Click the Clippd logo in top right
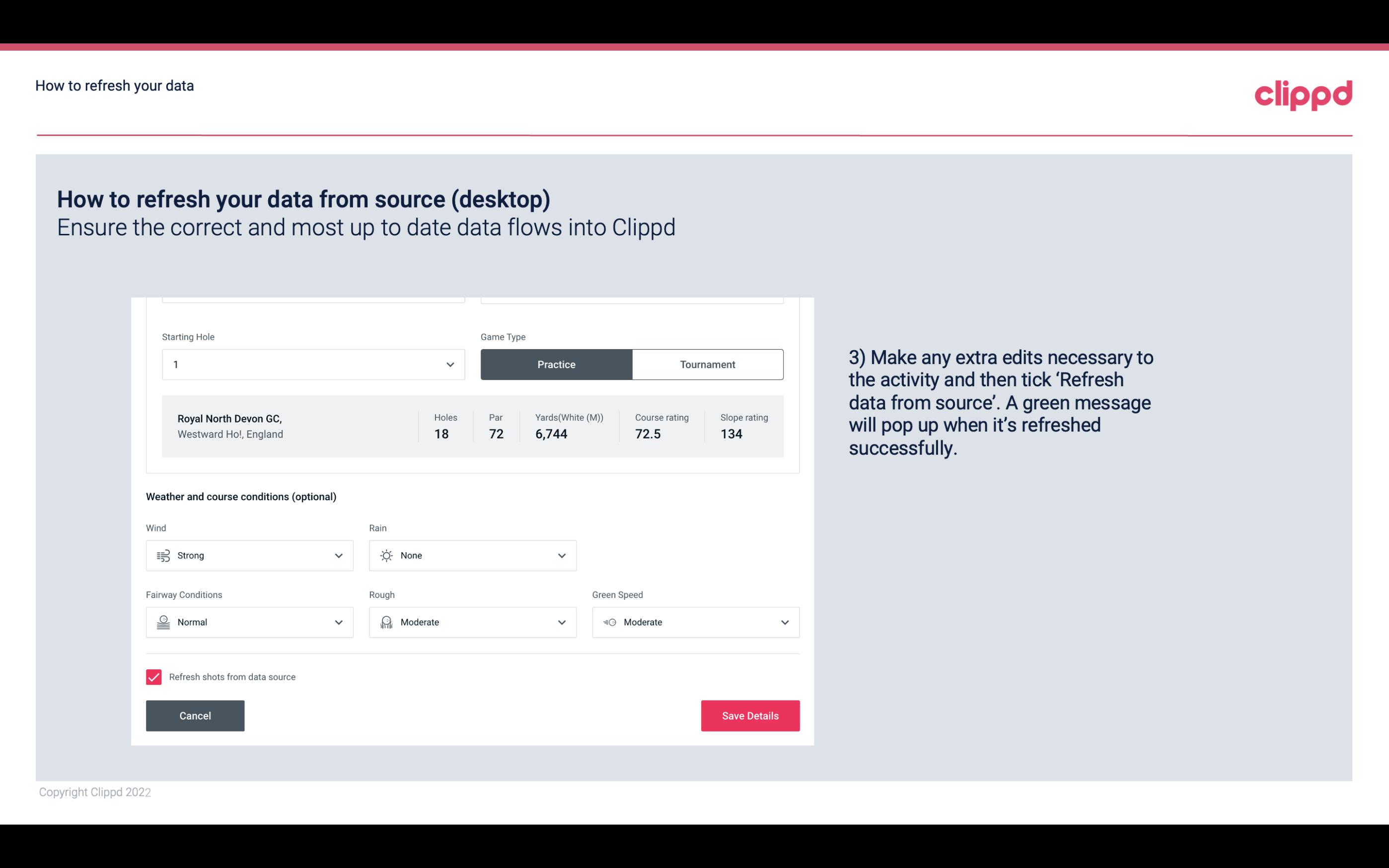This screenshot has width=1389, height=868. pyautogui.click(x=1304, y=93)
